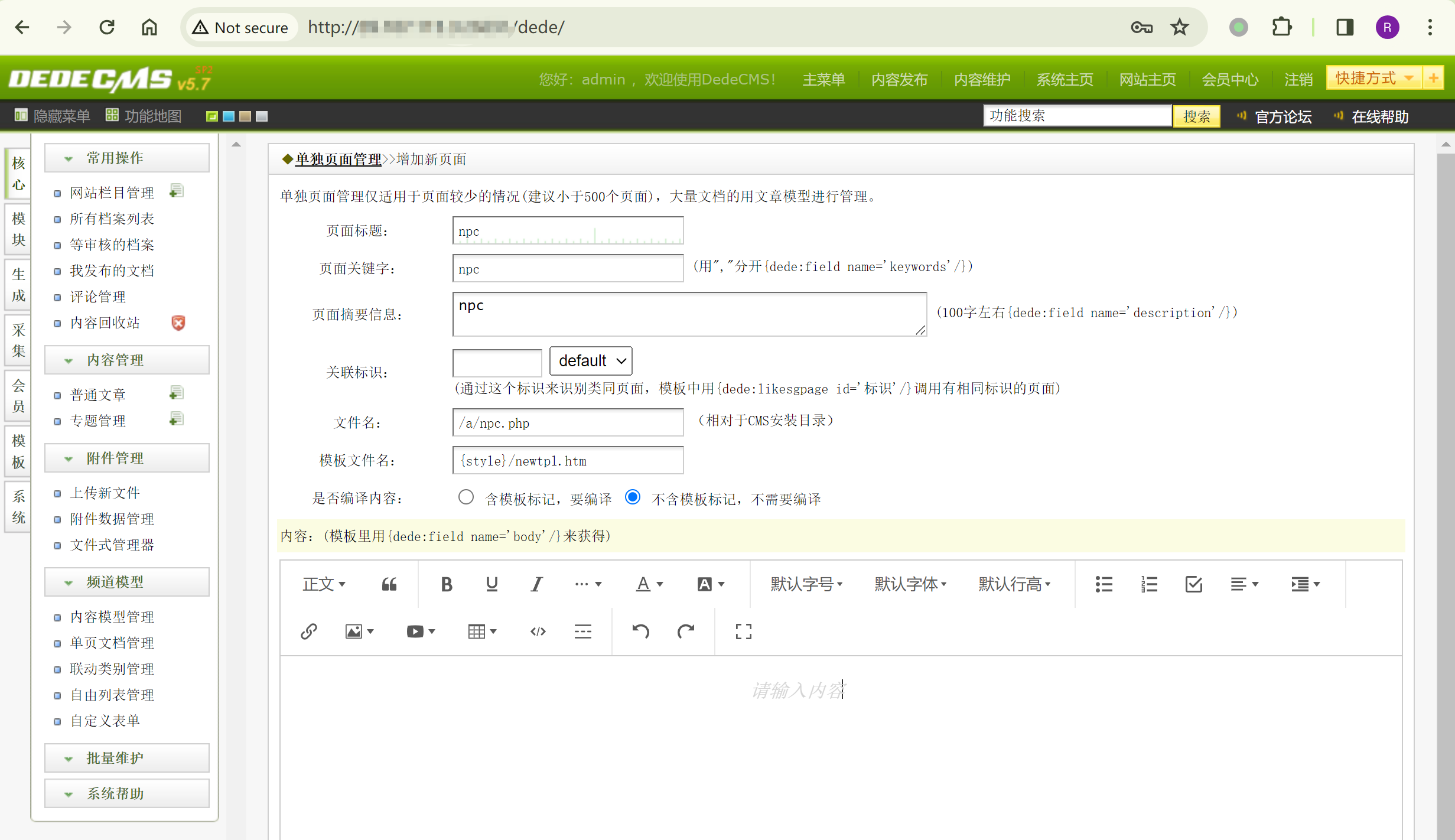Insert a bulleted list

coord(1104,584)
